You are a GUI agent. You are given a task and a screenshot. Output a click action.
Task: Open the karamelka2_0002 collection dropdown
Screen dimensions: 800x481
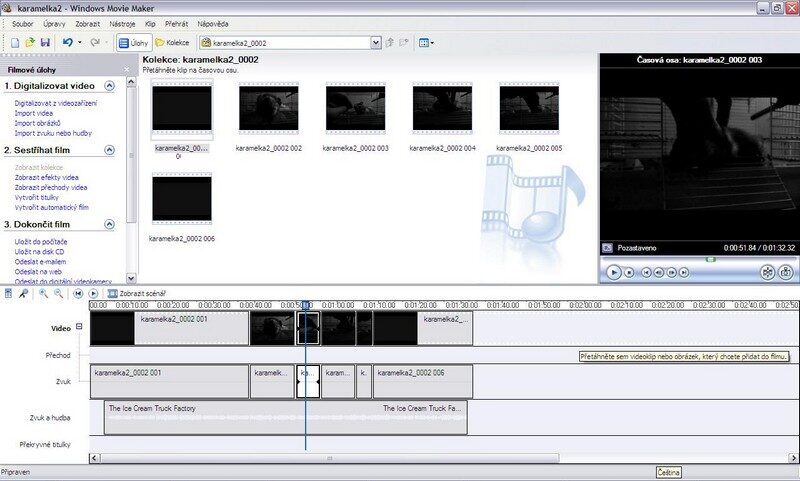tap(376, 44)
